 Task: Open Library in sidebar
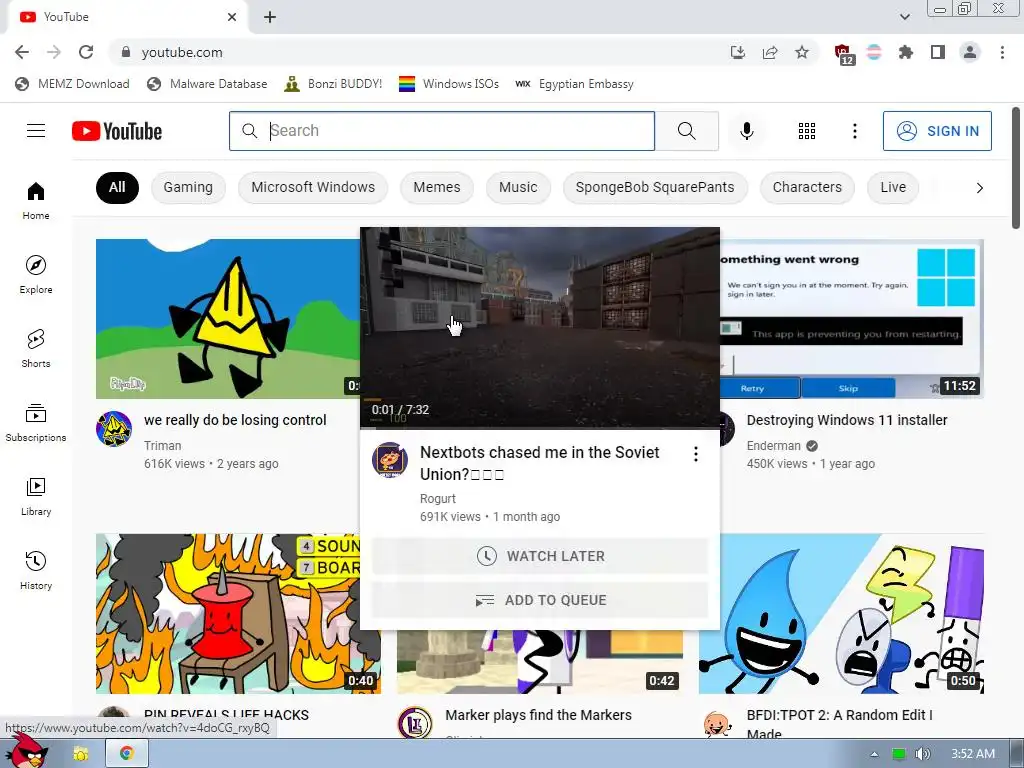tap(36, 496)
